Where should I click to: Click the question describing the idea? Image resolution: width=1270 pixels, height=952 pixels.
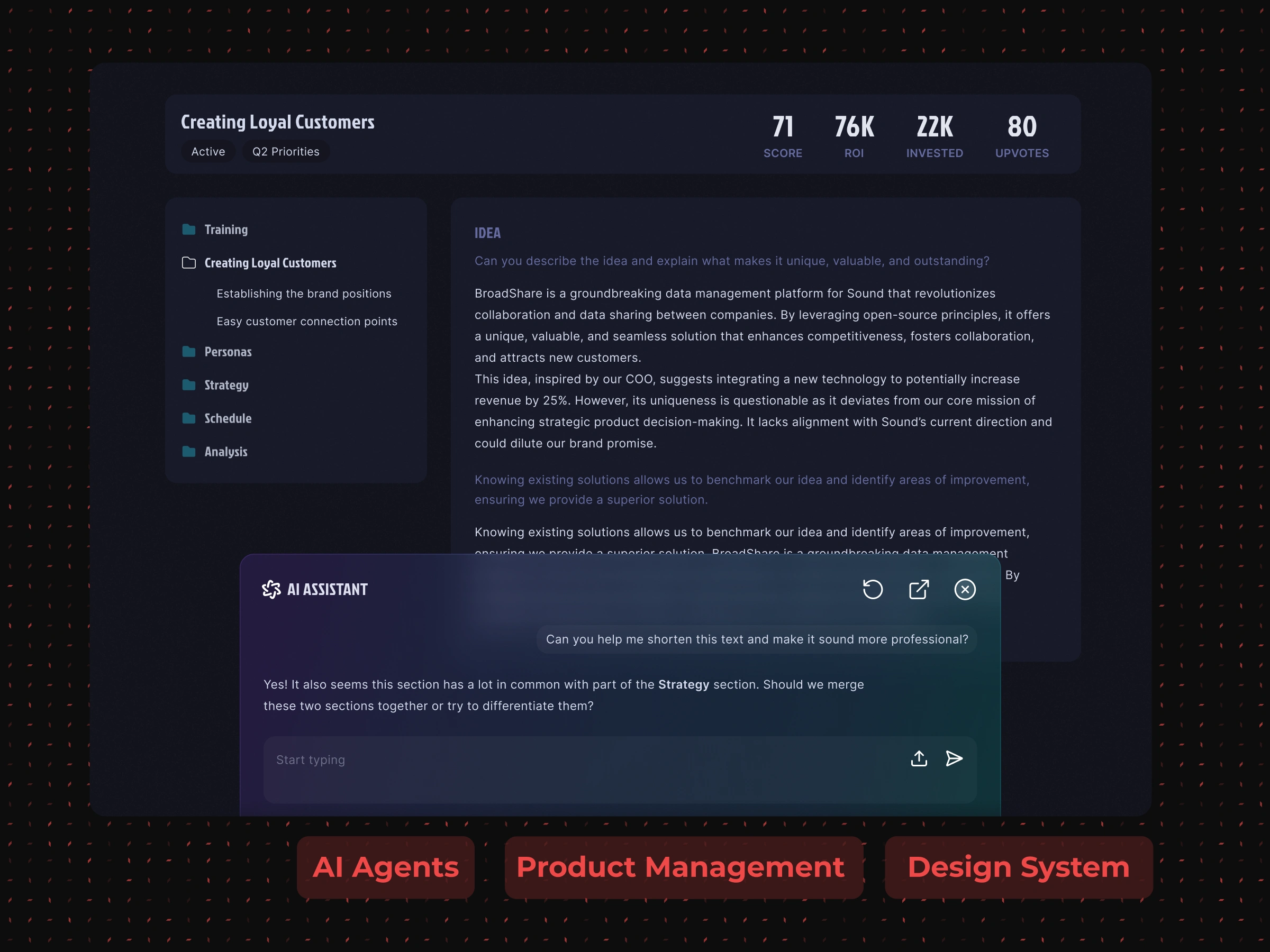point(732,261)
